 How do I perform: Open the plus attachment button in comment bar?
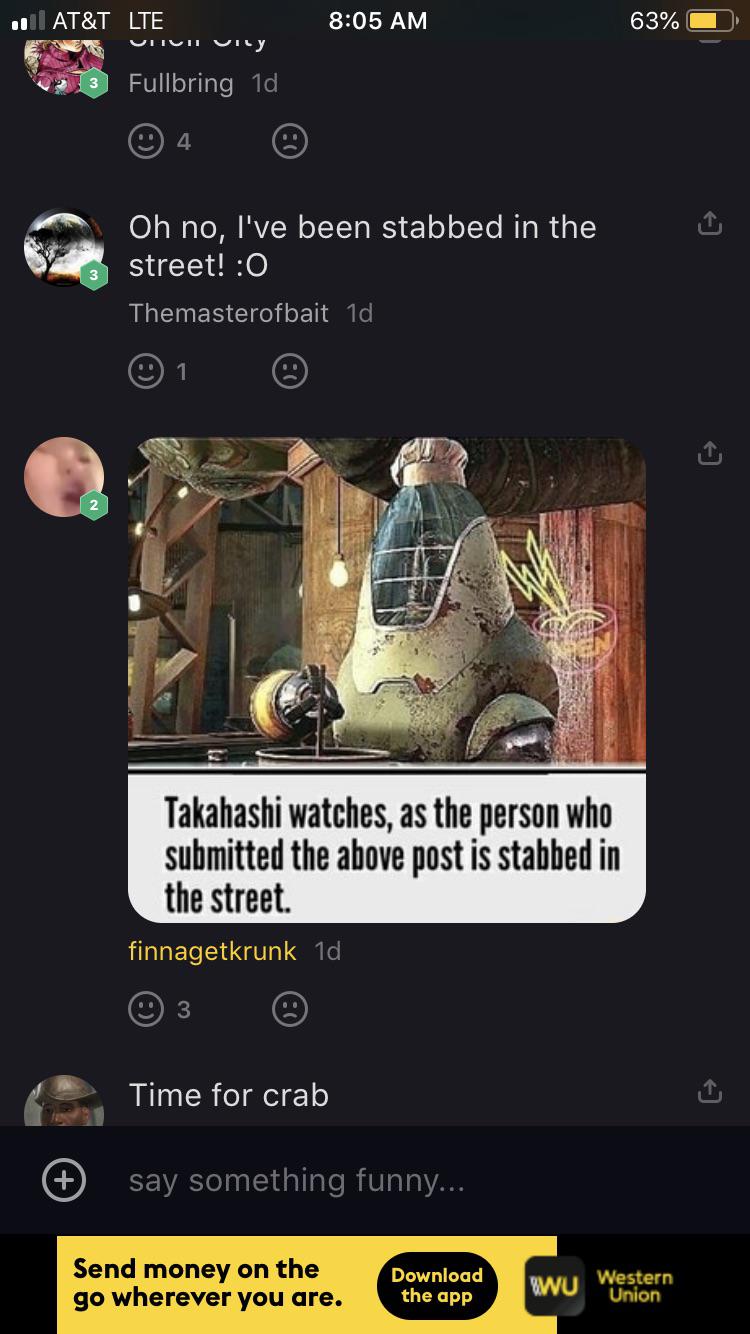(x=64, y=1181)
